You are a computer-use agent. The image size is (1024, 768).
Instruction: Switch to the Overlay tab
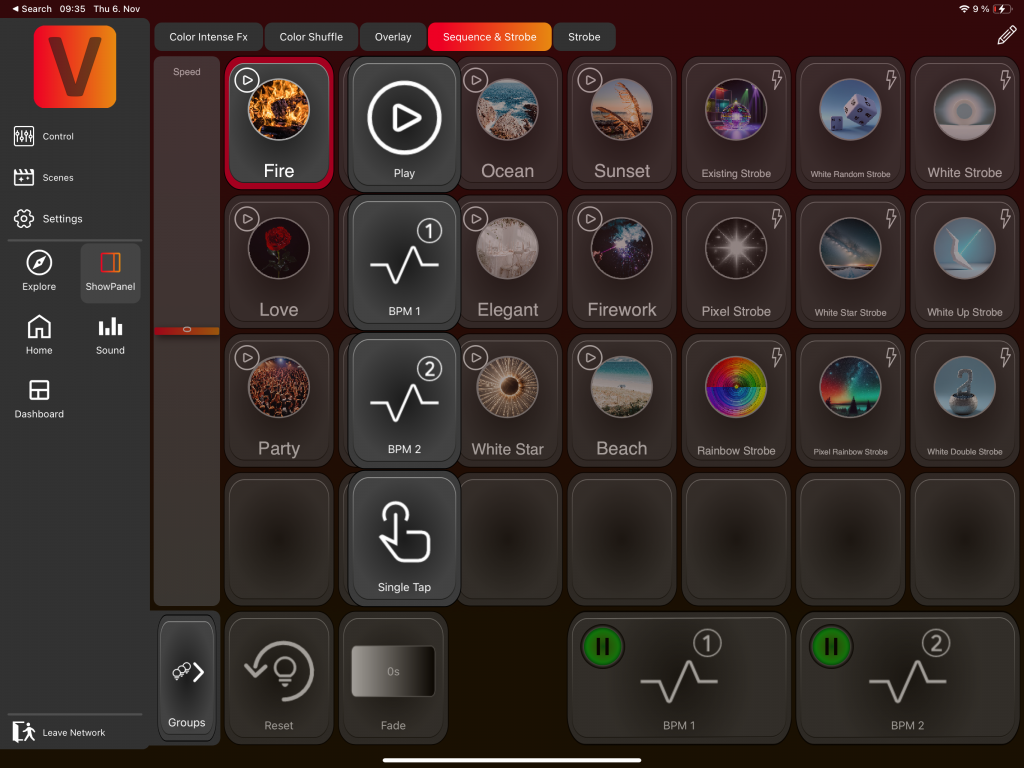click(x=393, y=37)
